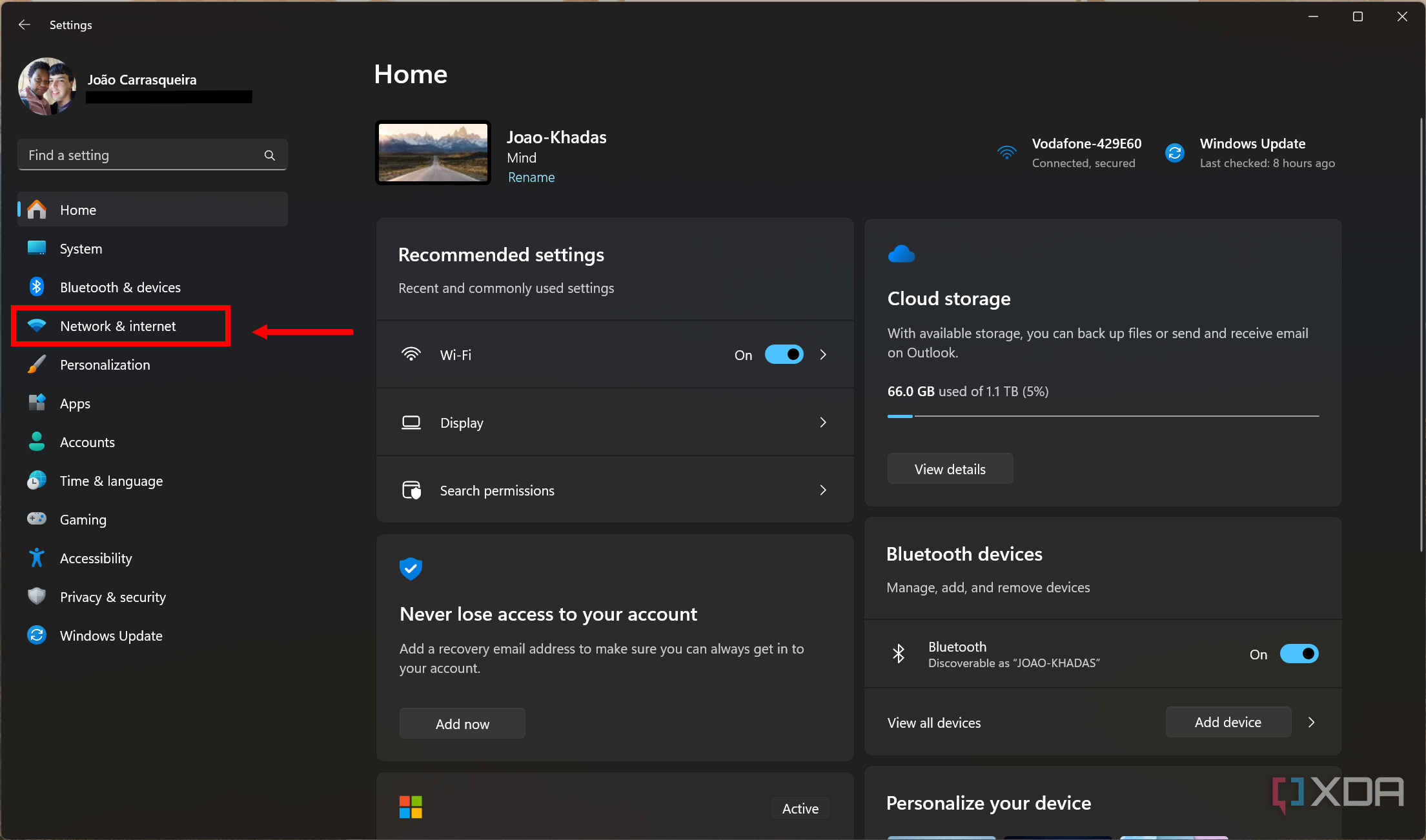The image size is (1426, 840).
Task: Turn off the Bluetooth toggle
Action: (x=1299, y=654)
